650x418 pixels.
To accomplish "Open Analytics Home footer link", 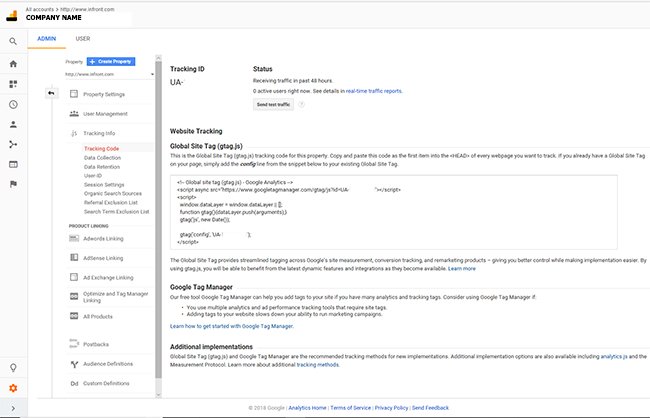I will (307, 408).
